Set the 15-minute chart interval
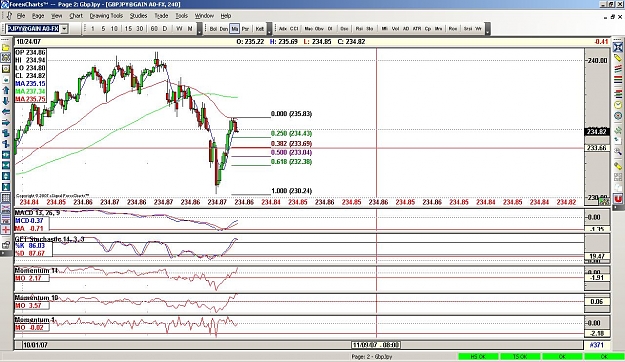The image size is (625, 362). pyautogui.click(x=128, y=29)
